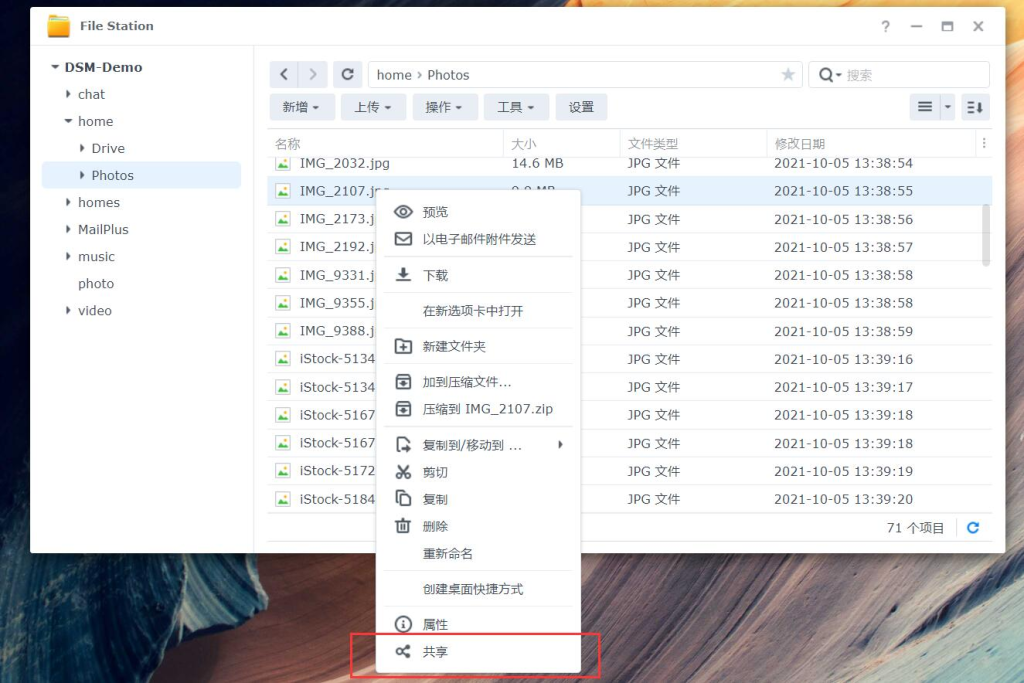Image resolution: width=1024 pixels, height=683 pixels.
Task: Star the Photos path as a favorite
Action: click(x=788, y=74)
